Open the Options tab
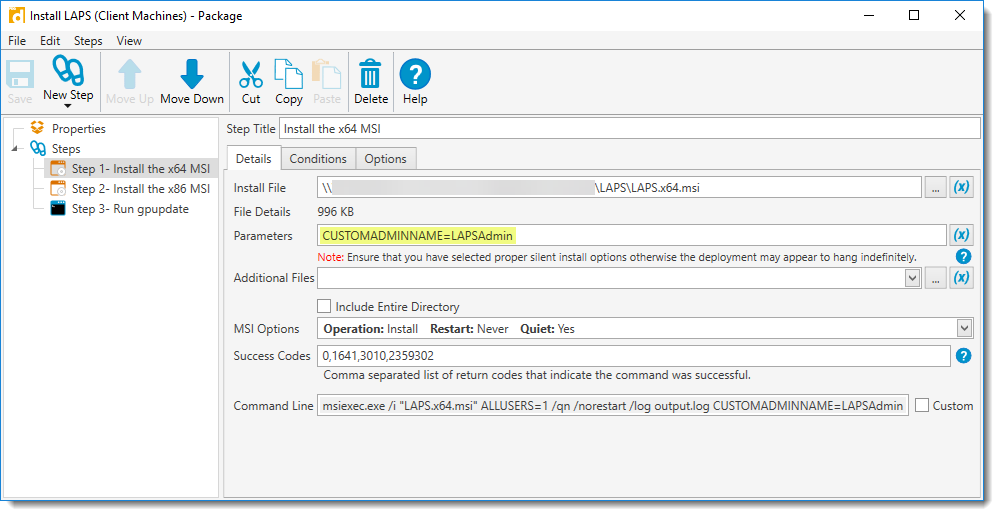This screenshot has width=999, height=516. point(385,159)
